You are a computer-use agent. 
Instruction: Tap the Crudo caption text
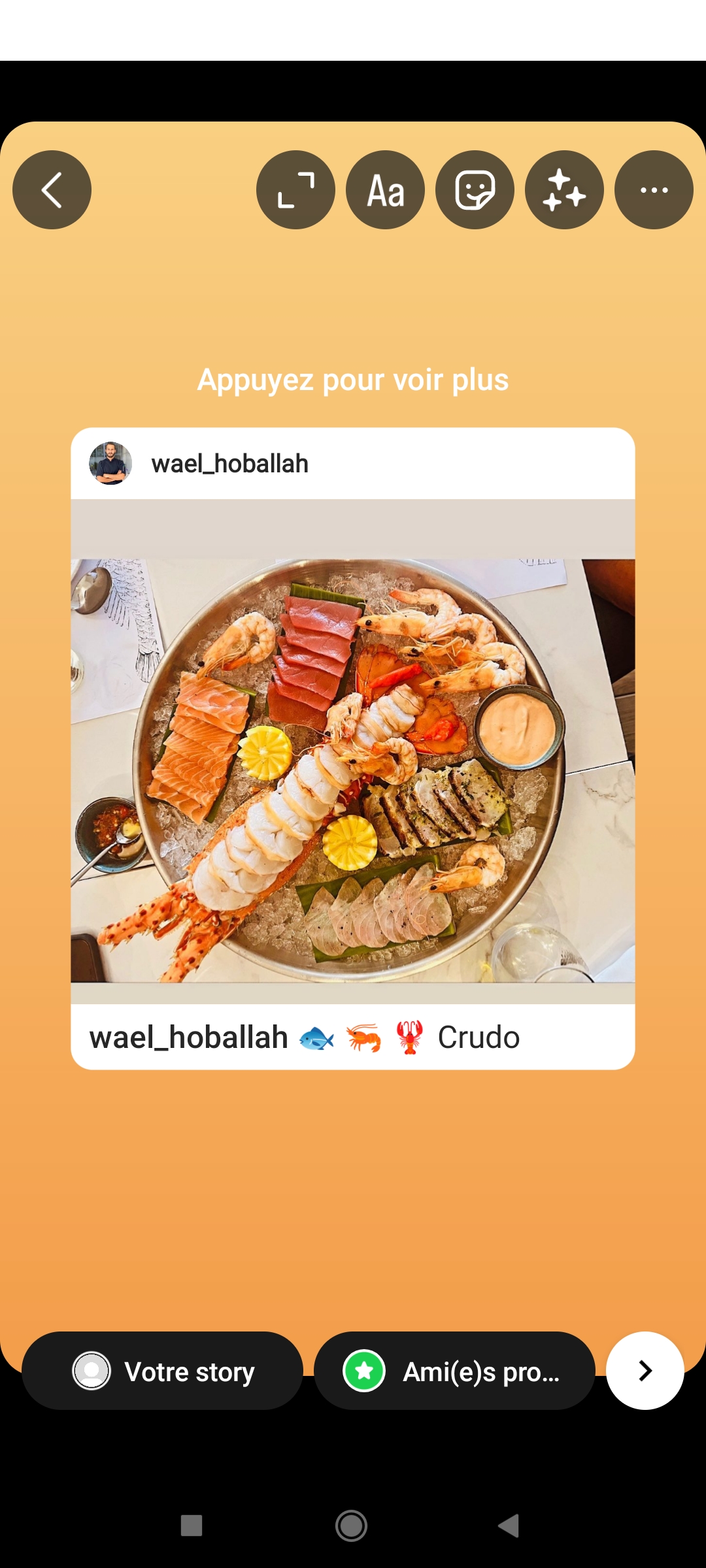tap(479, 1037)
